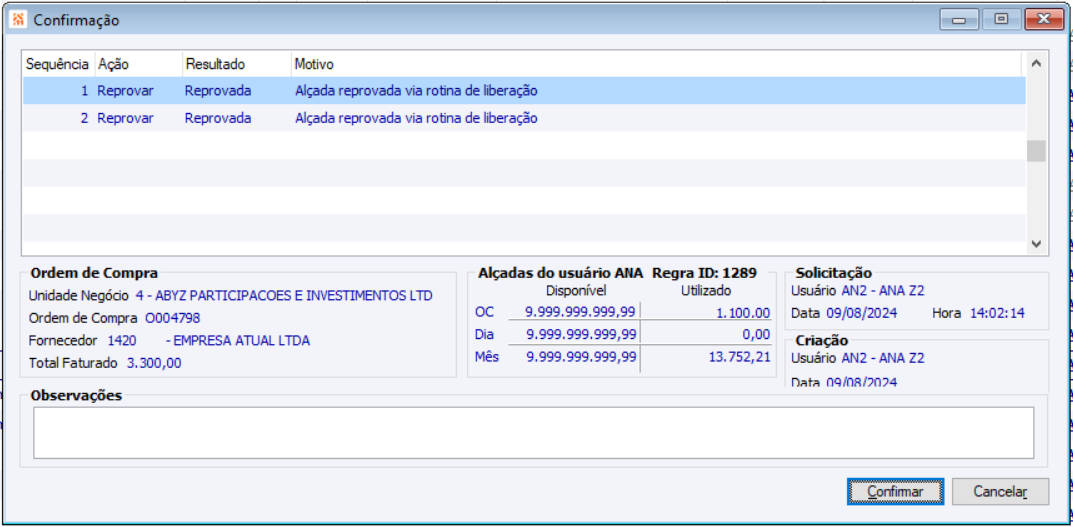Click the Observações text box
The height and width of the screenshot is (527, 1073).
click(x=534, y=433)
